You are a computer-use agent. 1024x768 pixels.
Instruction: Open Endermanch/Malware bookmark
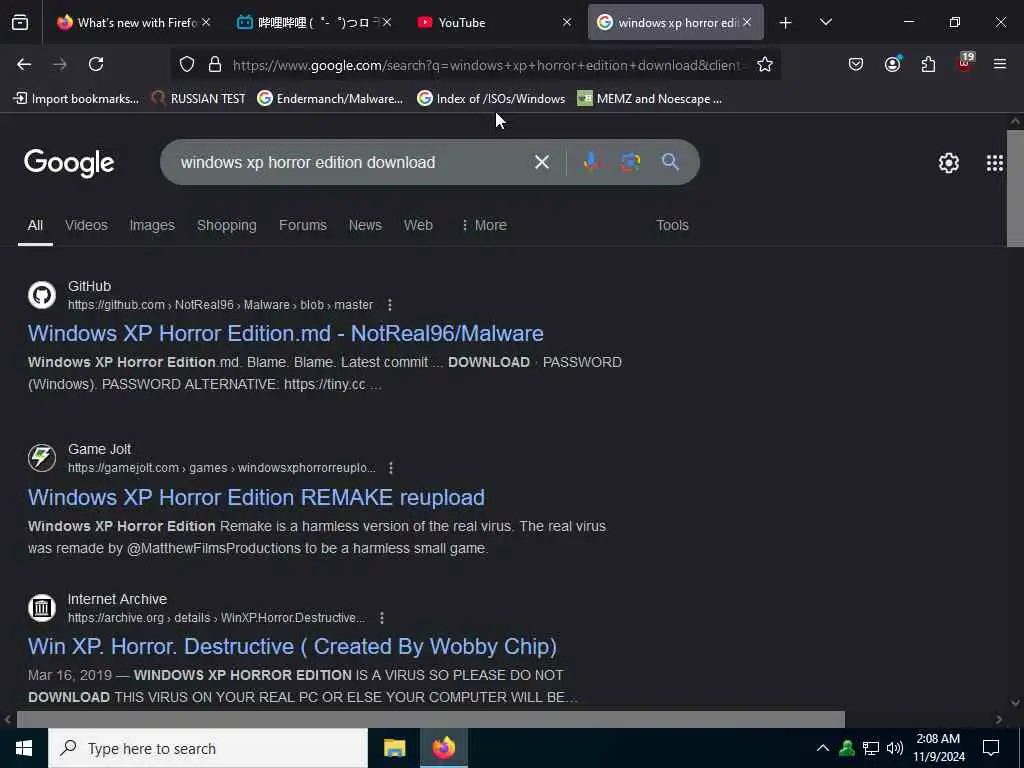pos(330,99)
